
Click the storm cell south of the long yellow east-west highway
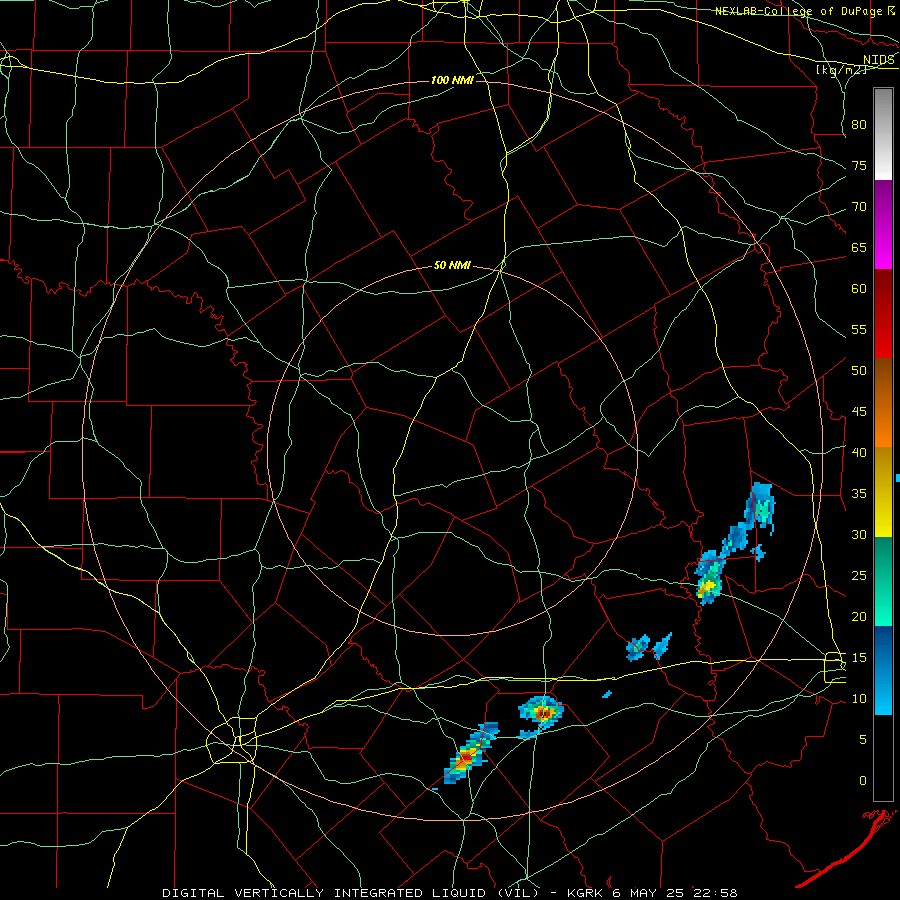[x=542, y=713]
